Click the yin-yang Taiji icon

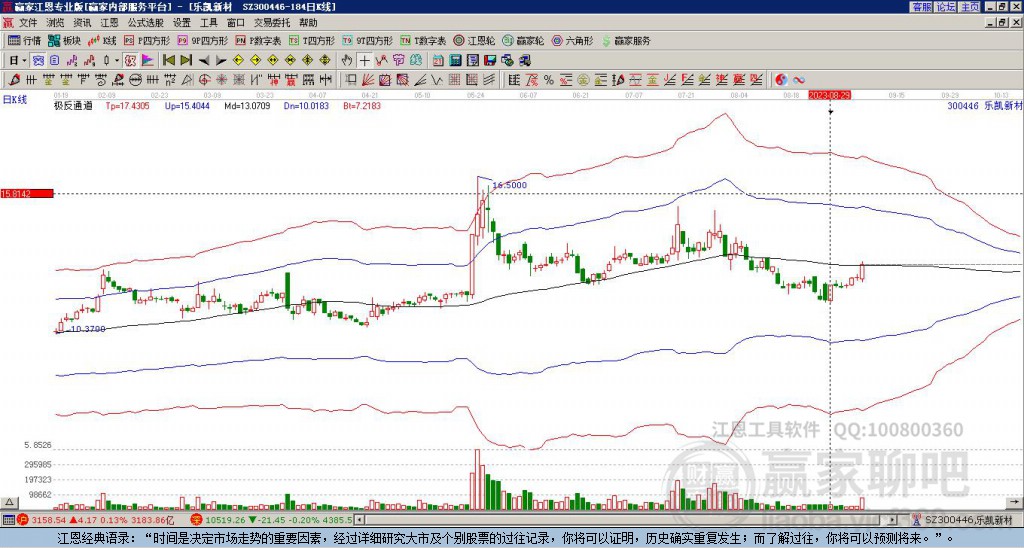781,80
